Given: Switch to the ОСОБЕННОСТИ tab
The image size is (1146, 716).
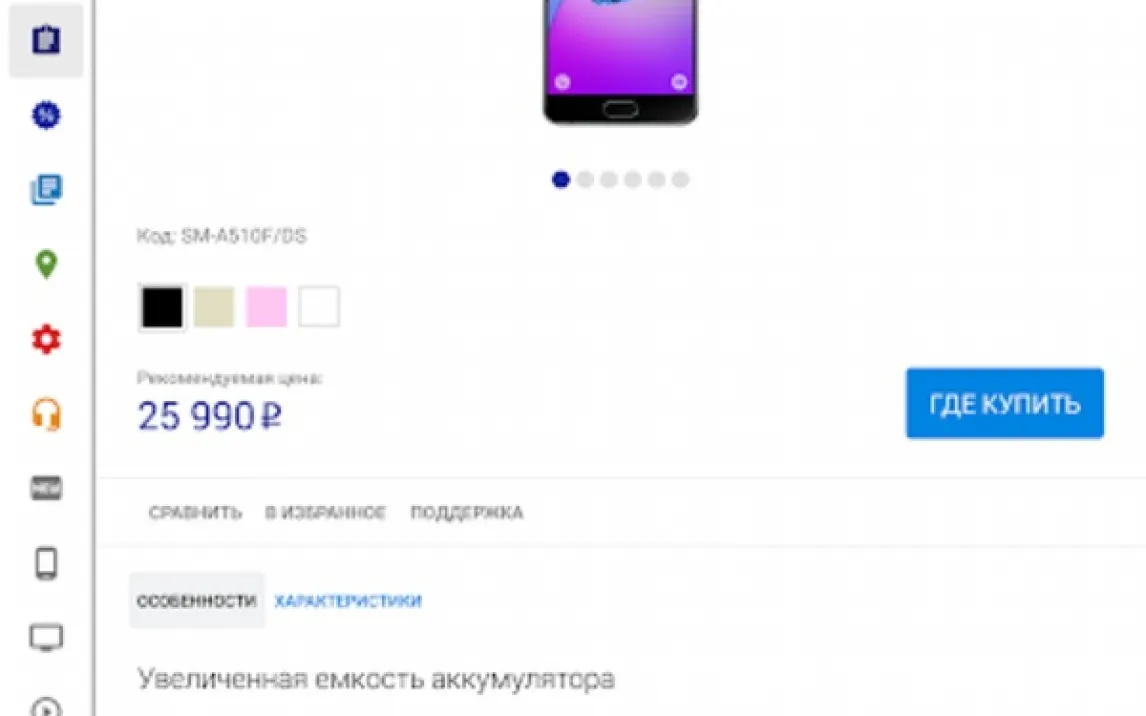Looking at the screenshot, I should pos(197,601).
